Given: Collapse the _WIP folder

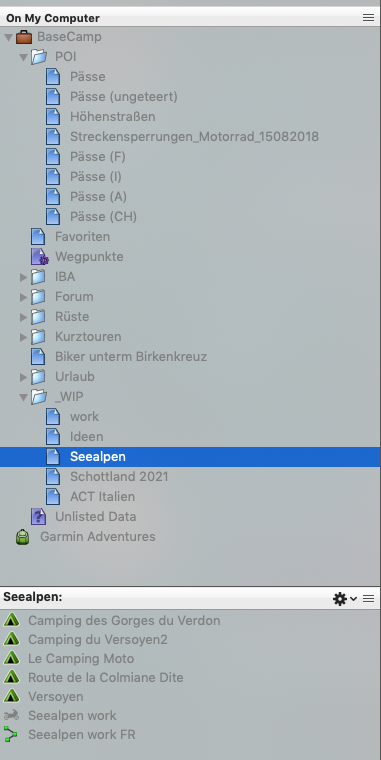Looking at the screenshot, I should [23, 397].
